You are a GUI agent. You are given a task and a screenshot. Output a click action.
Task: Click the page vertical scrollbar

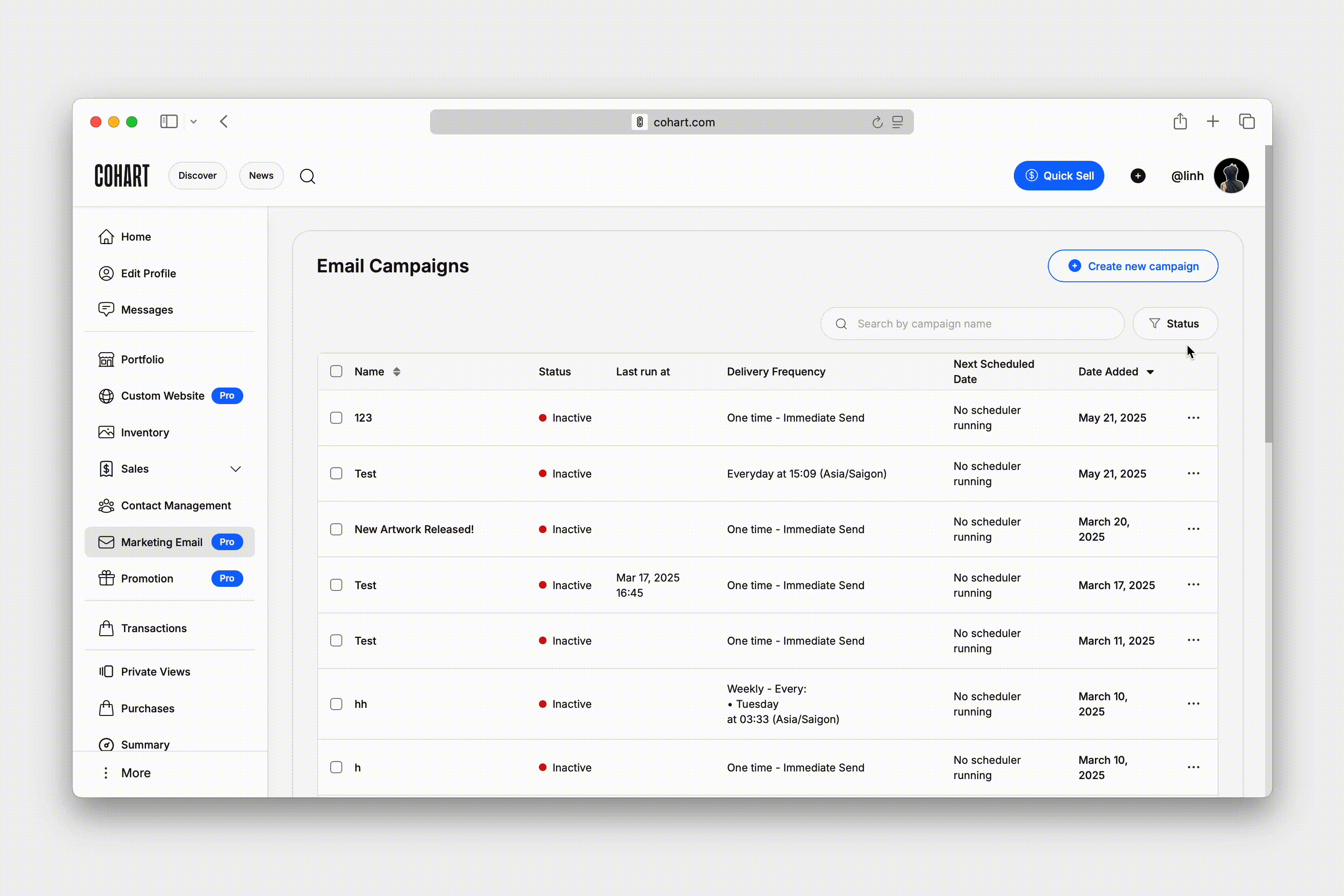[1269, 294]
